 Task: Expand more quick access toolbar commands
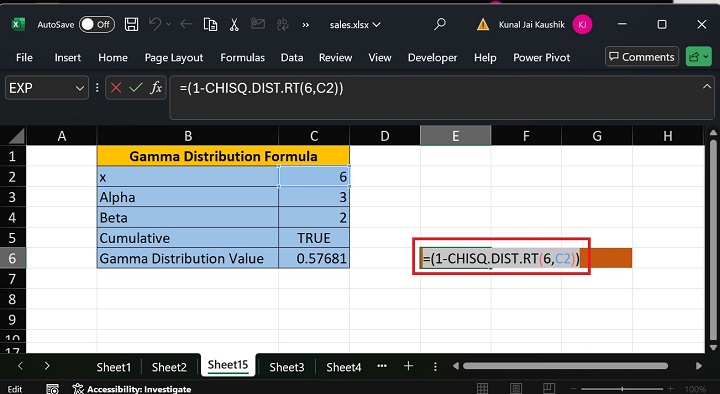[305, 25]
